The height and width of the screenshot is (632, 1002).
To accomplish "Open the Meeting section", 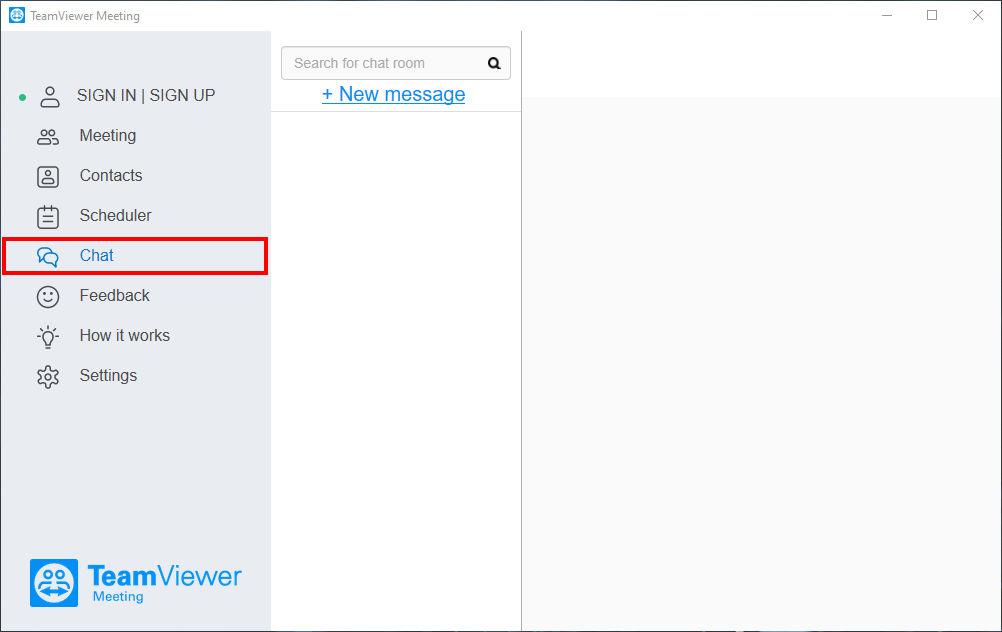I will click(x=107, y=135).
